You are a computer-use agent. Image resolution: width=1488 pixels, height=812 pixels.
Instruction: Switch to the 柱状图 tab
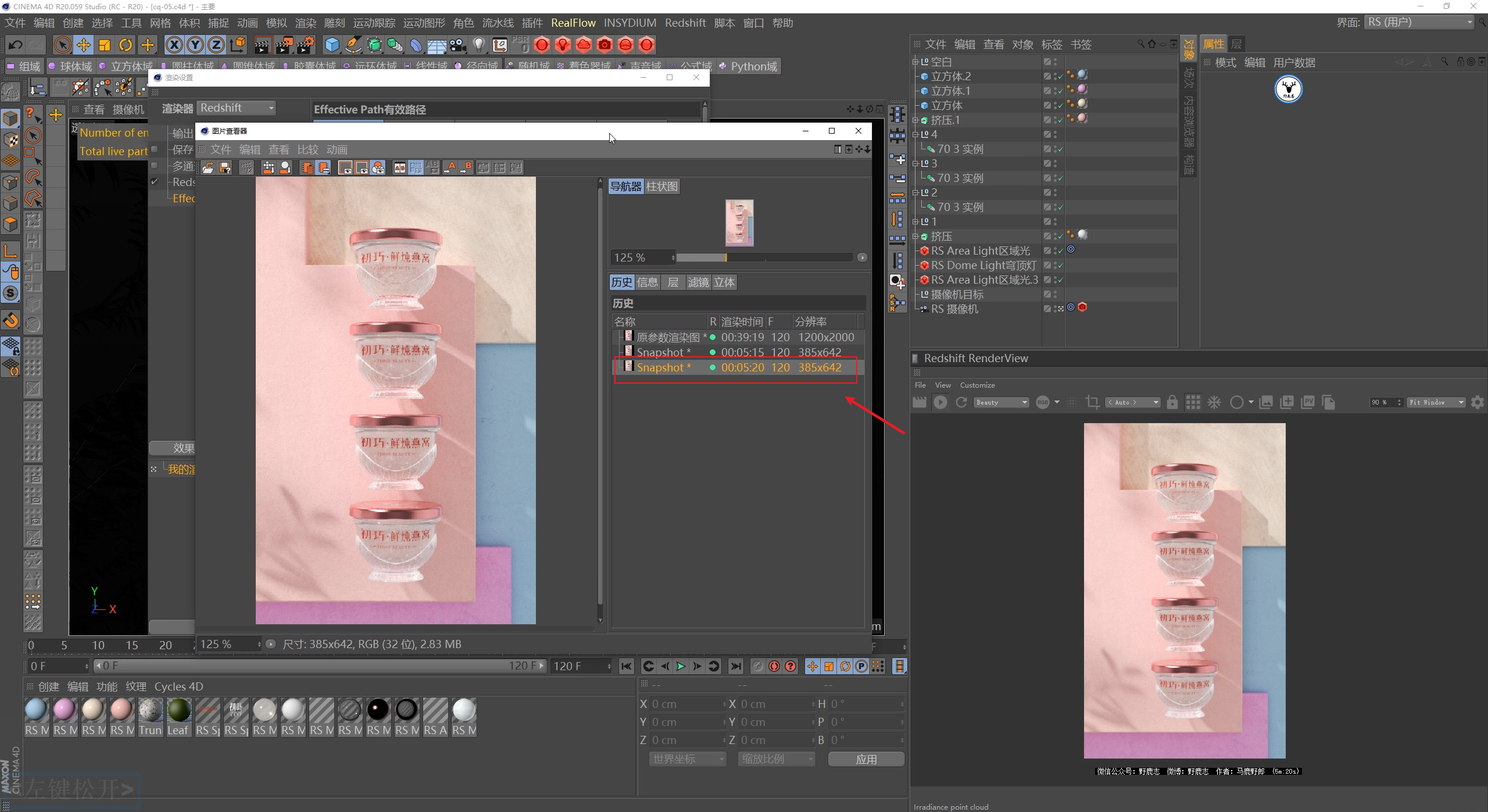[662, 187]
